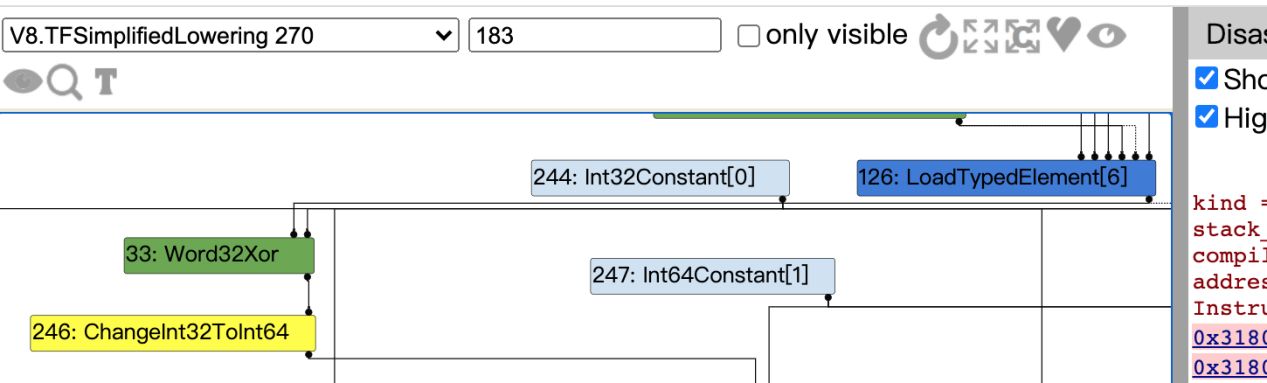
Task: Uncheck the second checkbox in the Disassembly panel
Action: pos(1207,117)
